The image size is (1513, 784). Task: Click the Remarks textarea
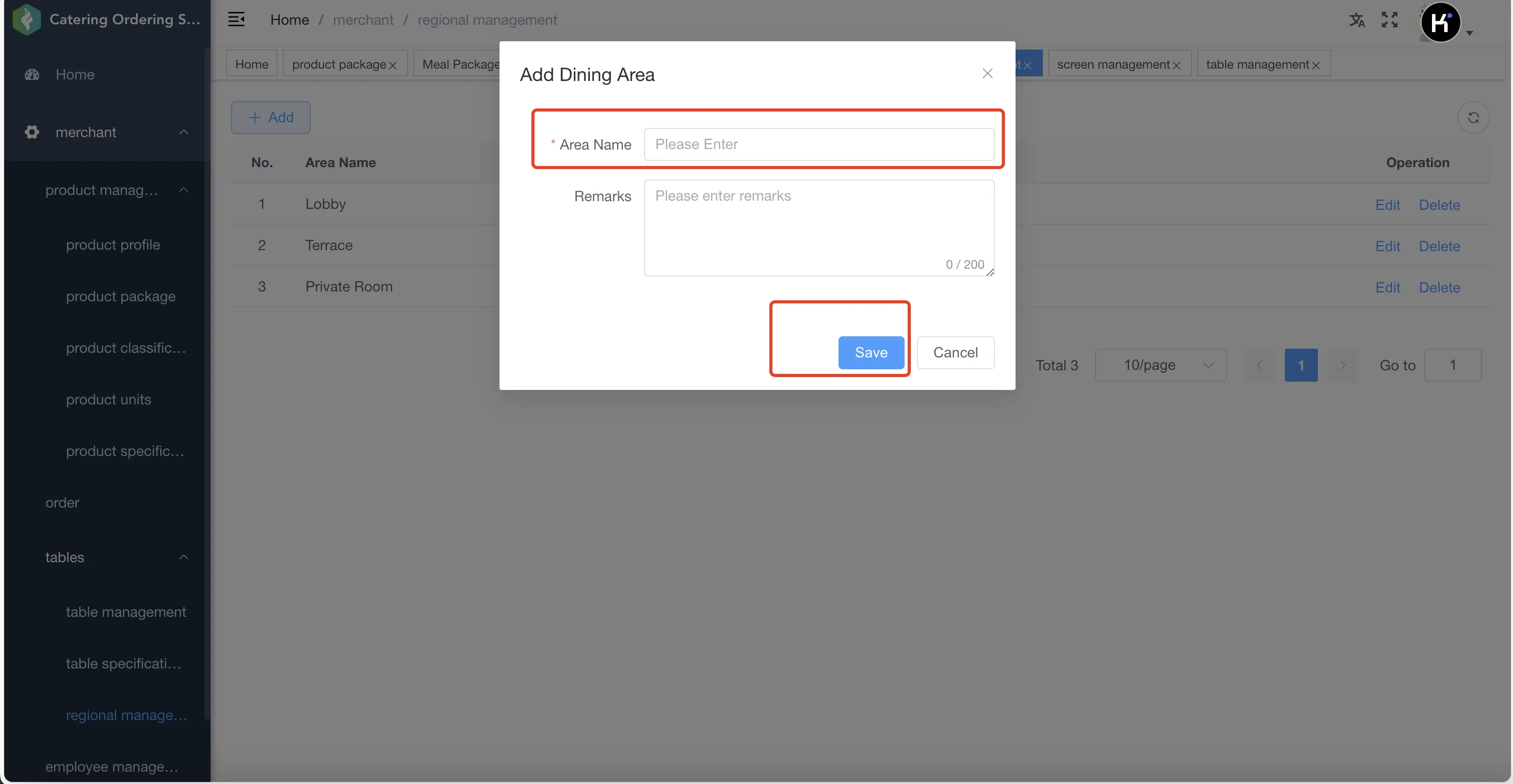pyautogui.click(x=819, y=228)
